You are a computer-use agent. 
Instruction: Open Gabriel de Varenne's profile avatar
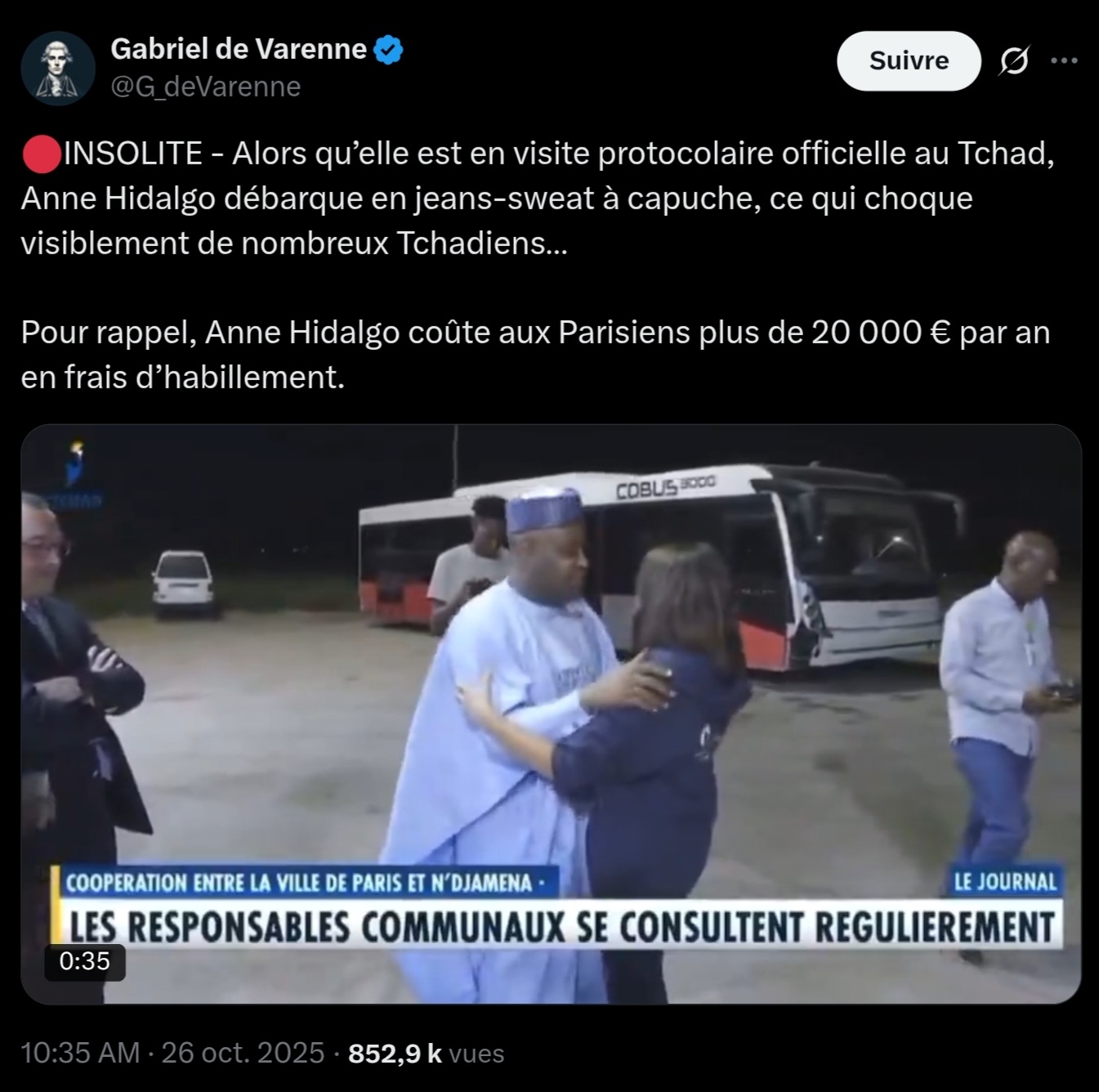tap(58, 69)
